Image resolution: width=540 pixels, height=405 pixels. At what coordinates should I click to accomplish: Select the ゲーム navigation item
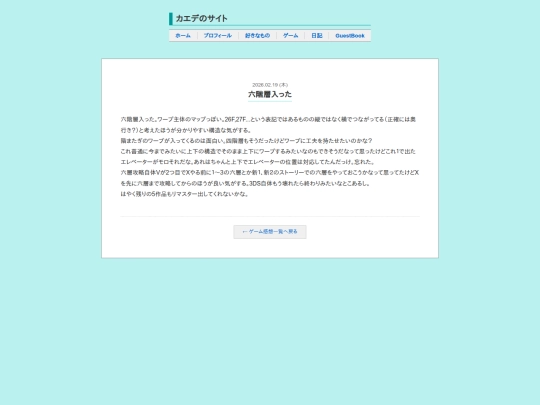290,36
